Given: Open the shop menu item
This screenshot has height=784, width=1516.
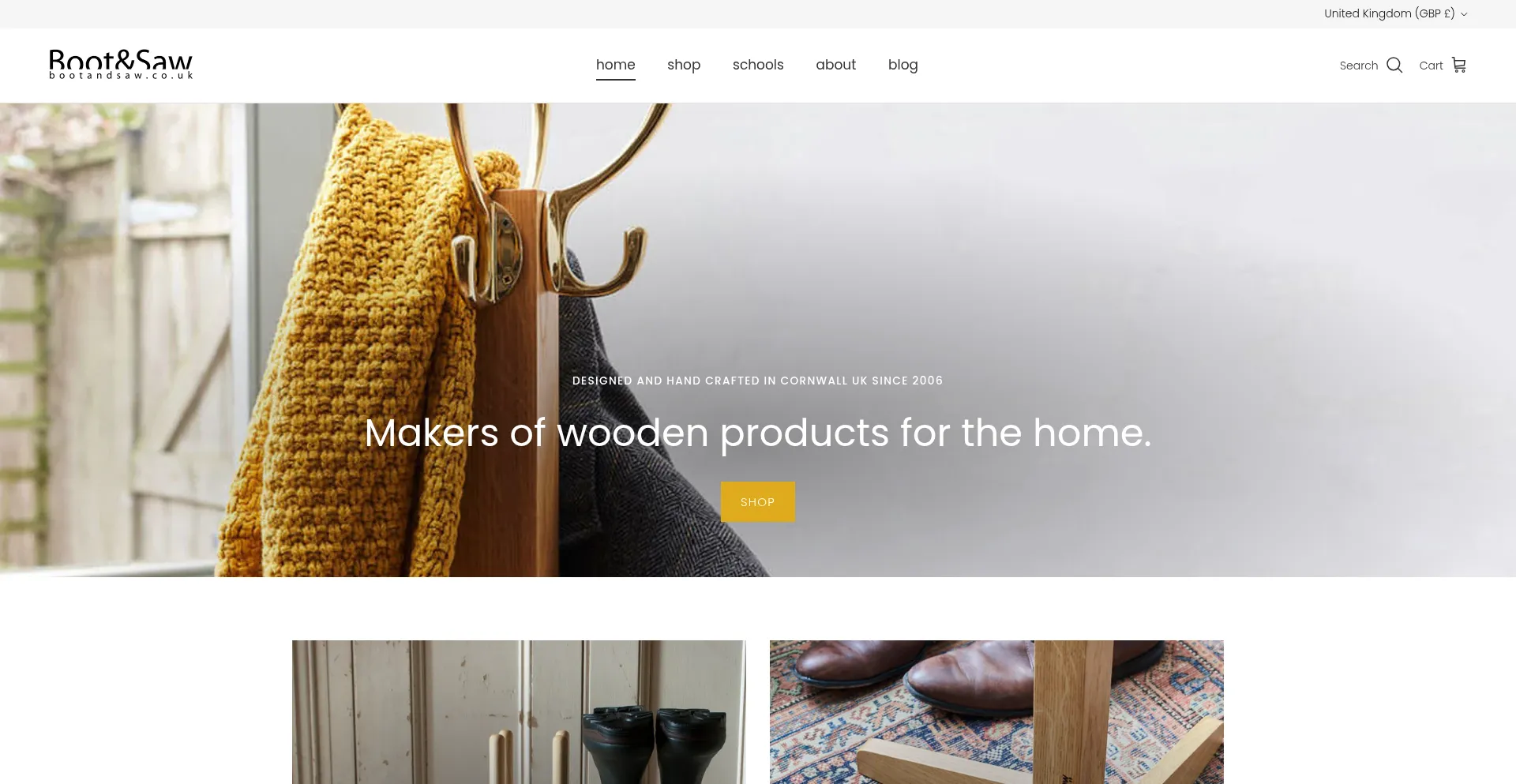Looking at the screenshot, I should pyautogui.click(x=684, y=65).
